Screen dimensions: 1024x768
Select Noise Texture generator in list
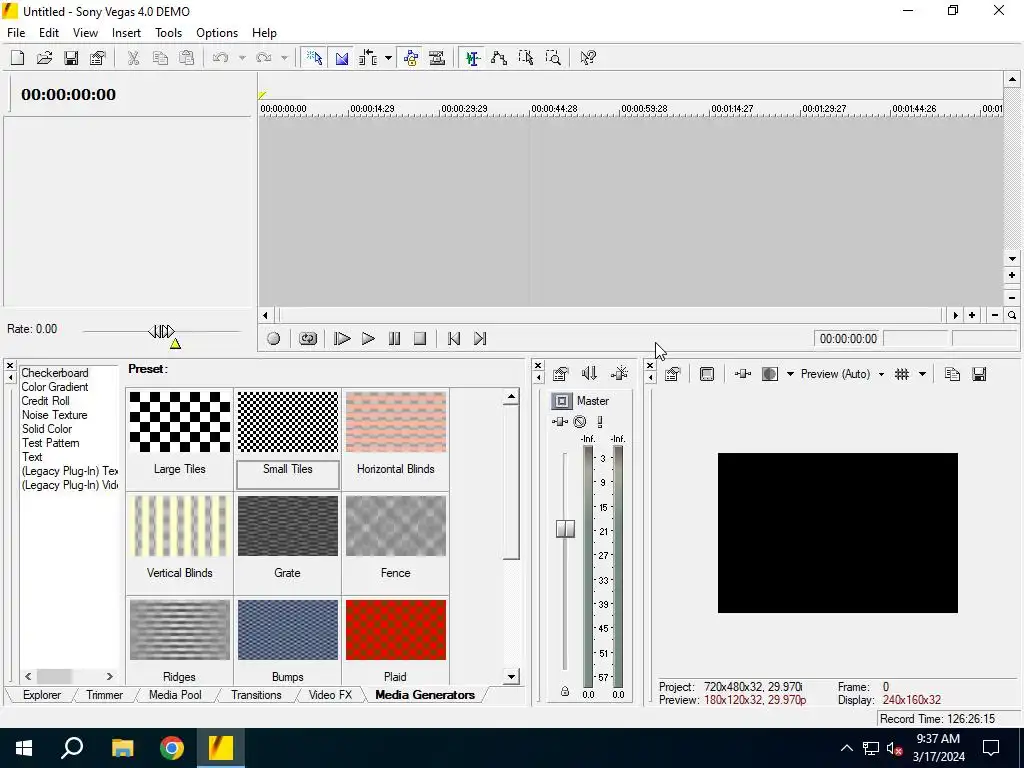(x=54, y=415)
